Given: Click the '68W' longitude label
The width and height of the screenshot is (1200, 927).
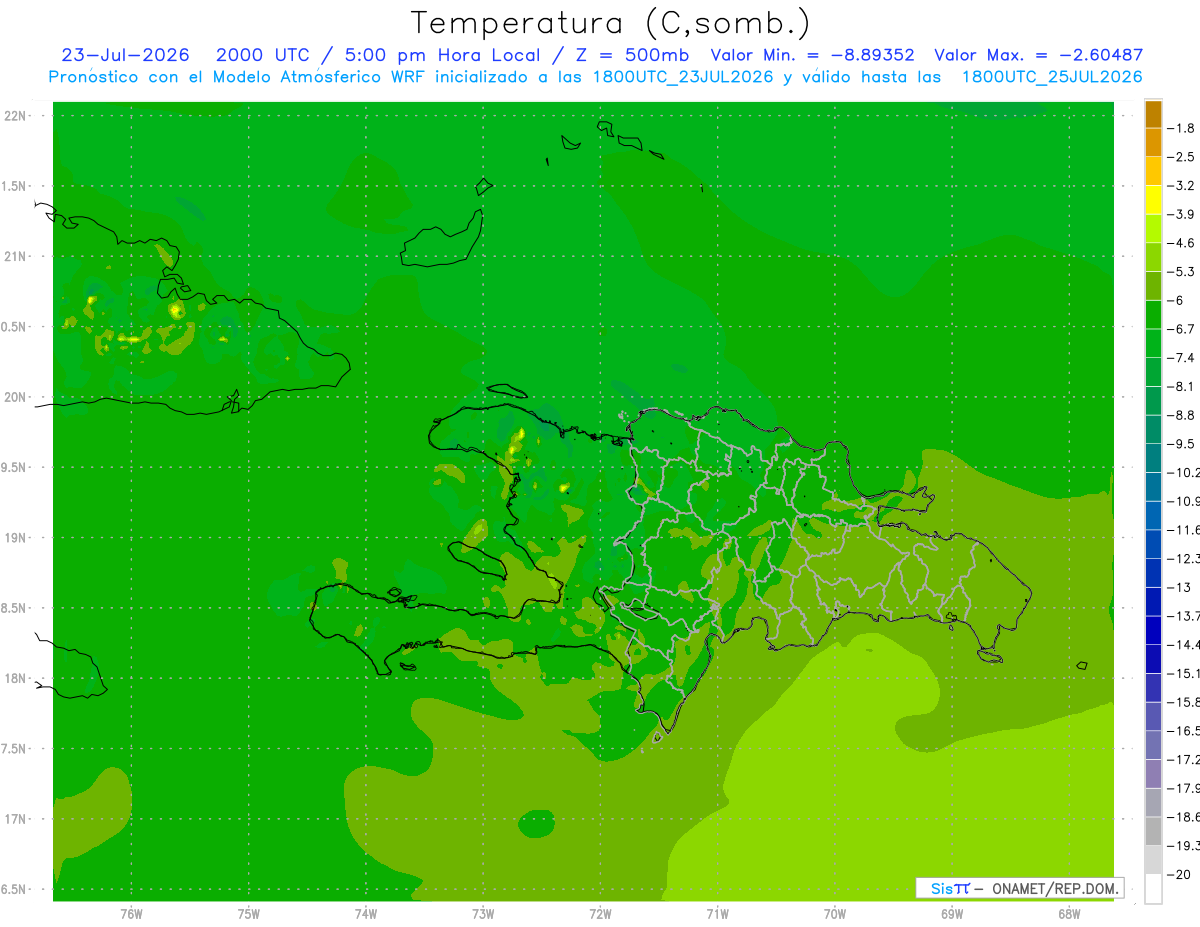Looking at the screenshot, I should tap(1069, 914).
